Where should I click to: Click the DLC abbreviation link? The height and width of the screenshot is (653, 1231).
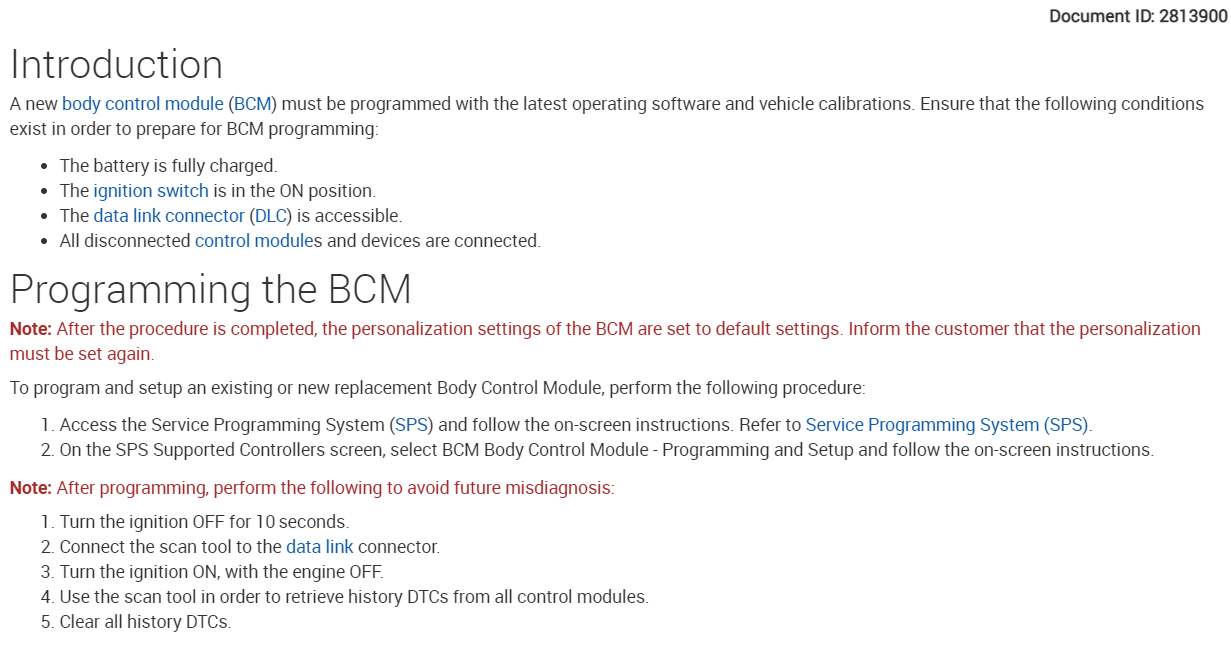pyautogui.click(x=270, y=216)
